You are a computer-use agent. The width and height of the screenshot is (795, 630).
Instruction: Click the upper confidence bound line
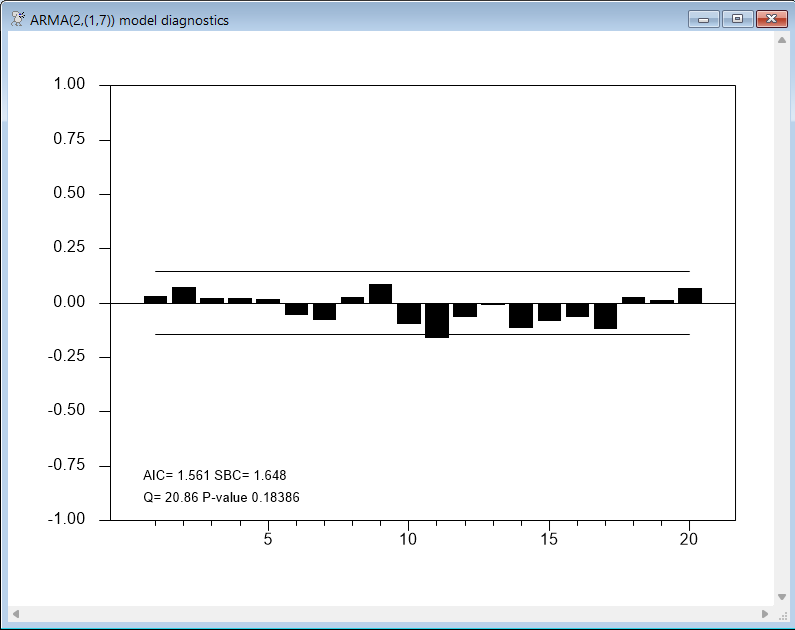420,271
